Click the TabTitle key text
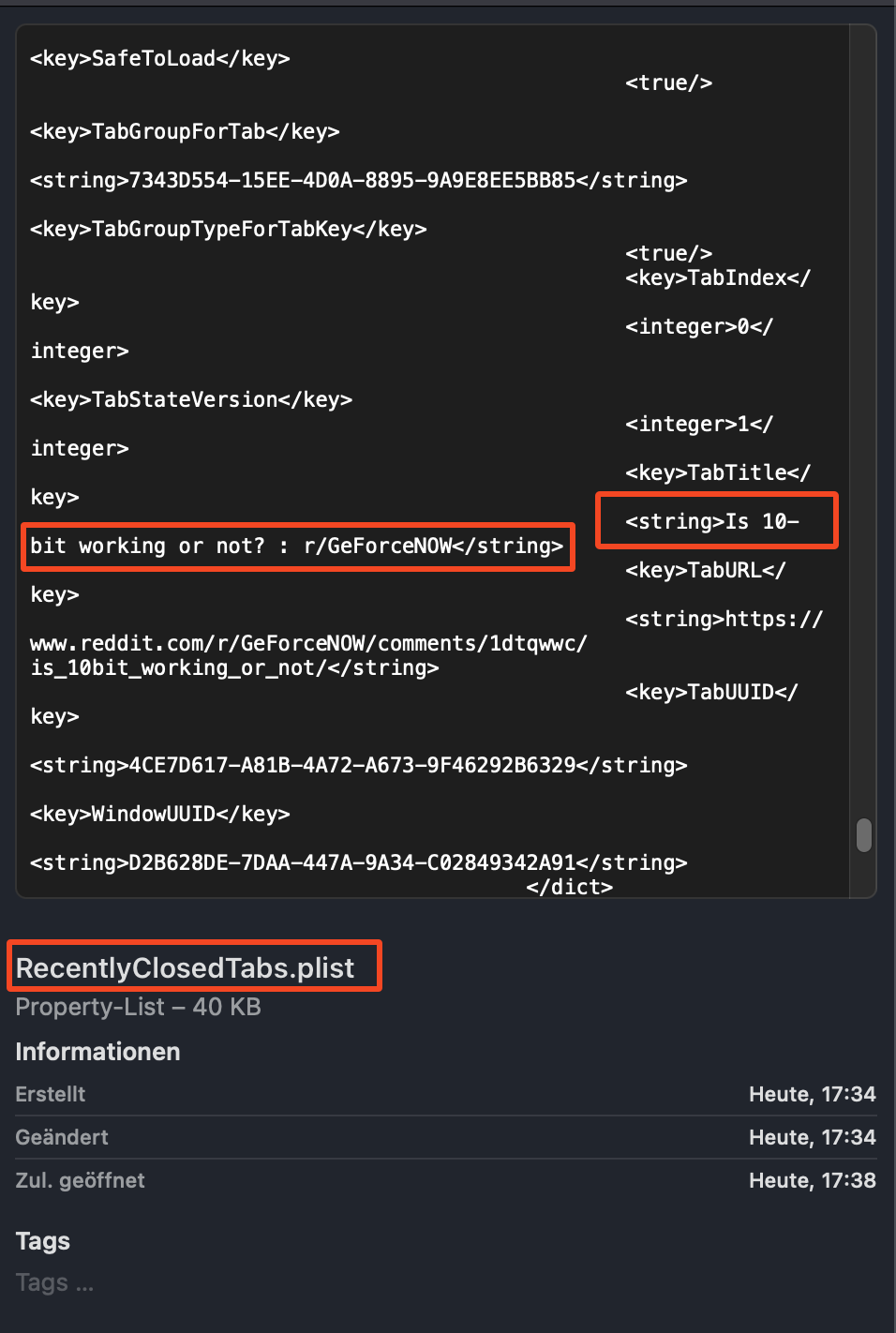The width and height of the screenshot is (896, 1333). point(718,472)
